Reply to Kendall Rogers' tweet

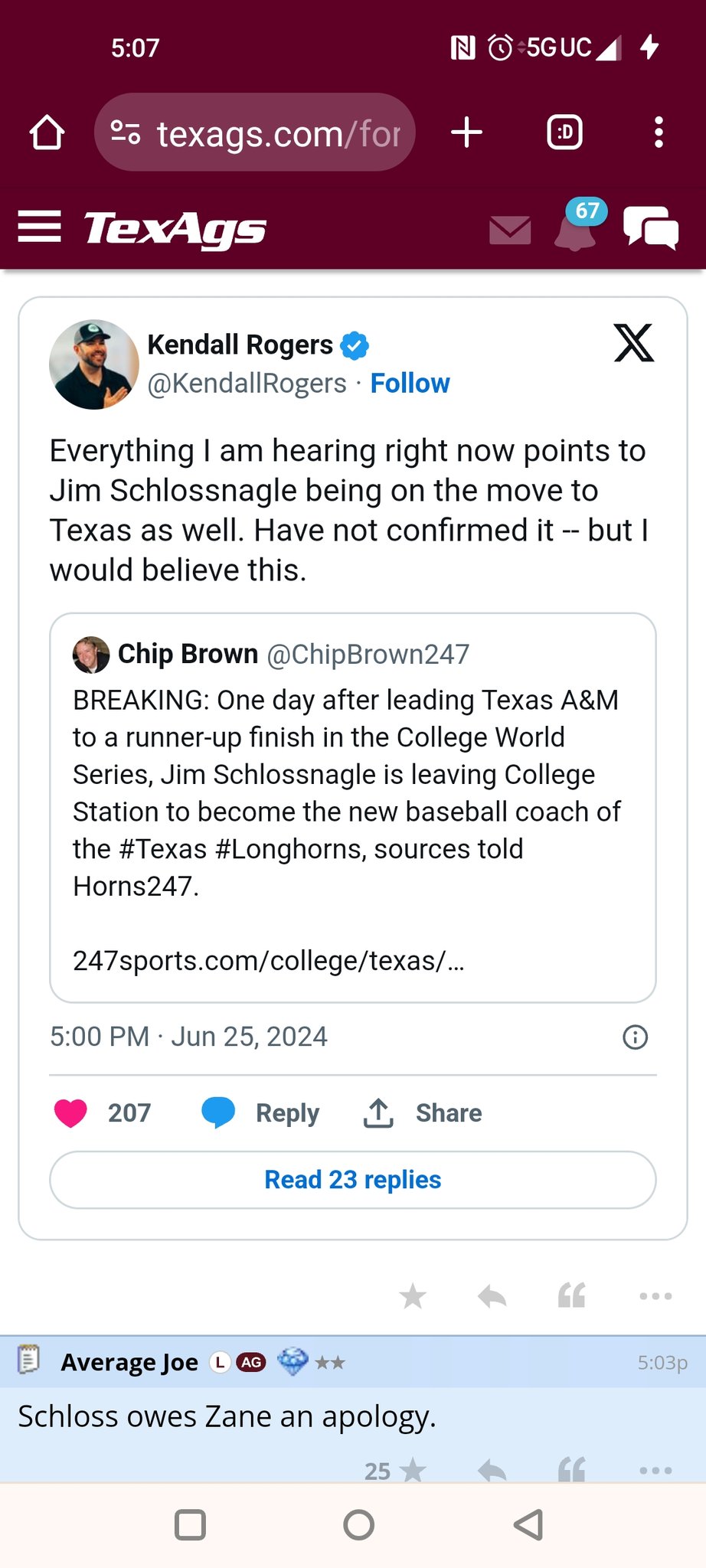[x=260, y=1112]
